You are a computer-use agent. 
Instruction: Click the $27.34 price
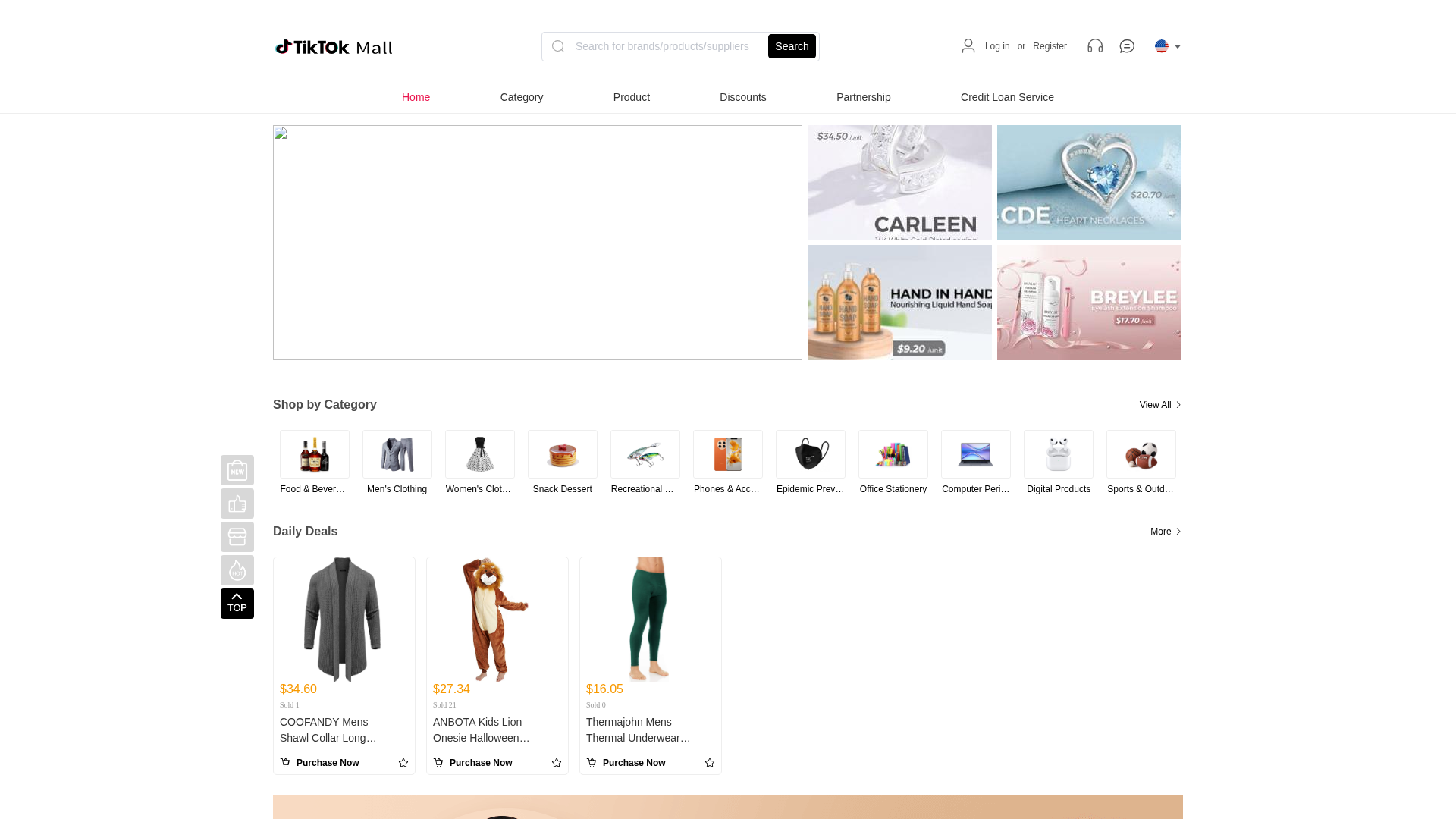(451, 689)
